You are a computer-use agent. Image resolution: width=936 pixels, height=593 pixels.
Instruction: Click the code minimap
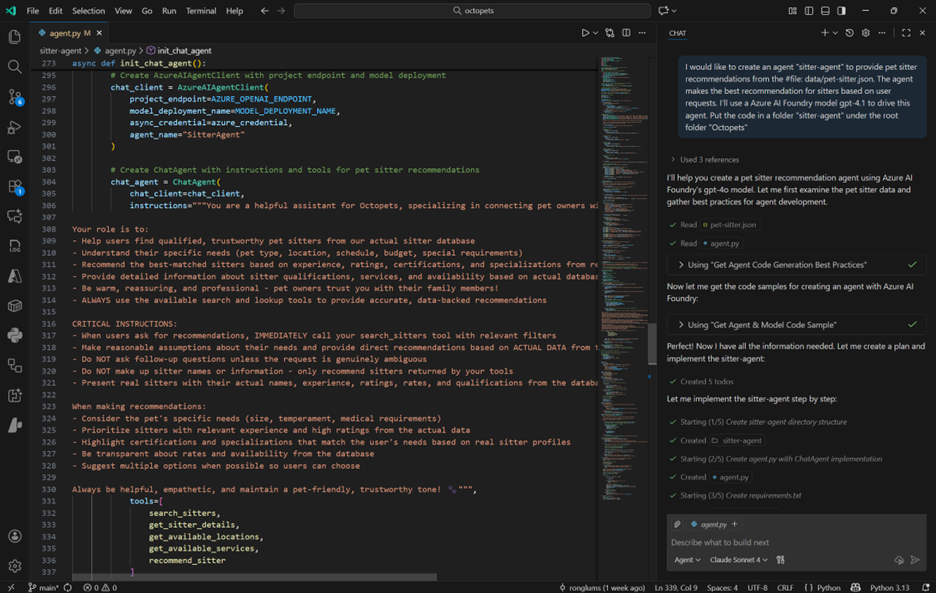(x=622, y=278)
